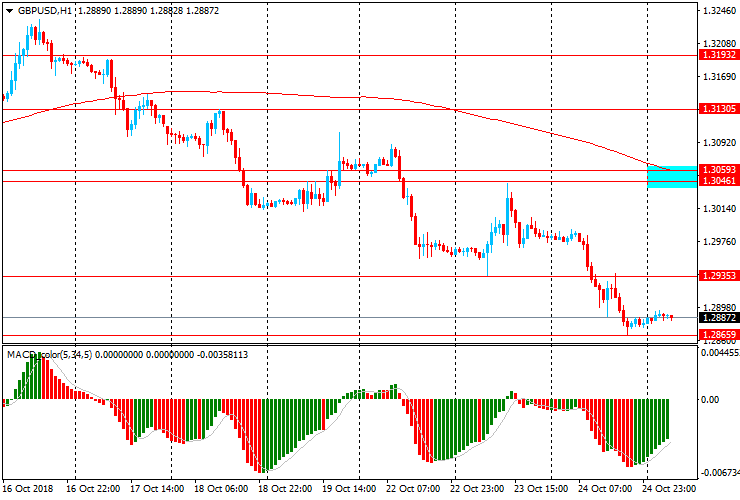Select the 1.28659 red price level label
Screen dimensions: 740x500
(x=719, y=335)
